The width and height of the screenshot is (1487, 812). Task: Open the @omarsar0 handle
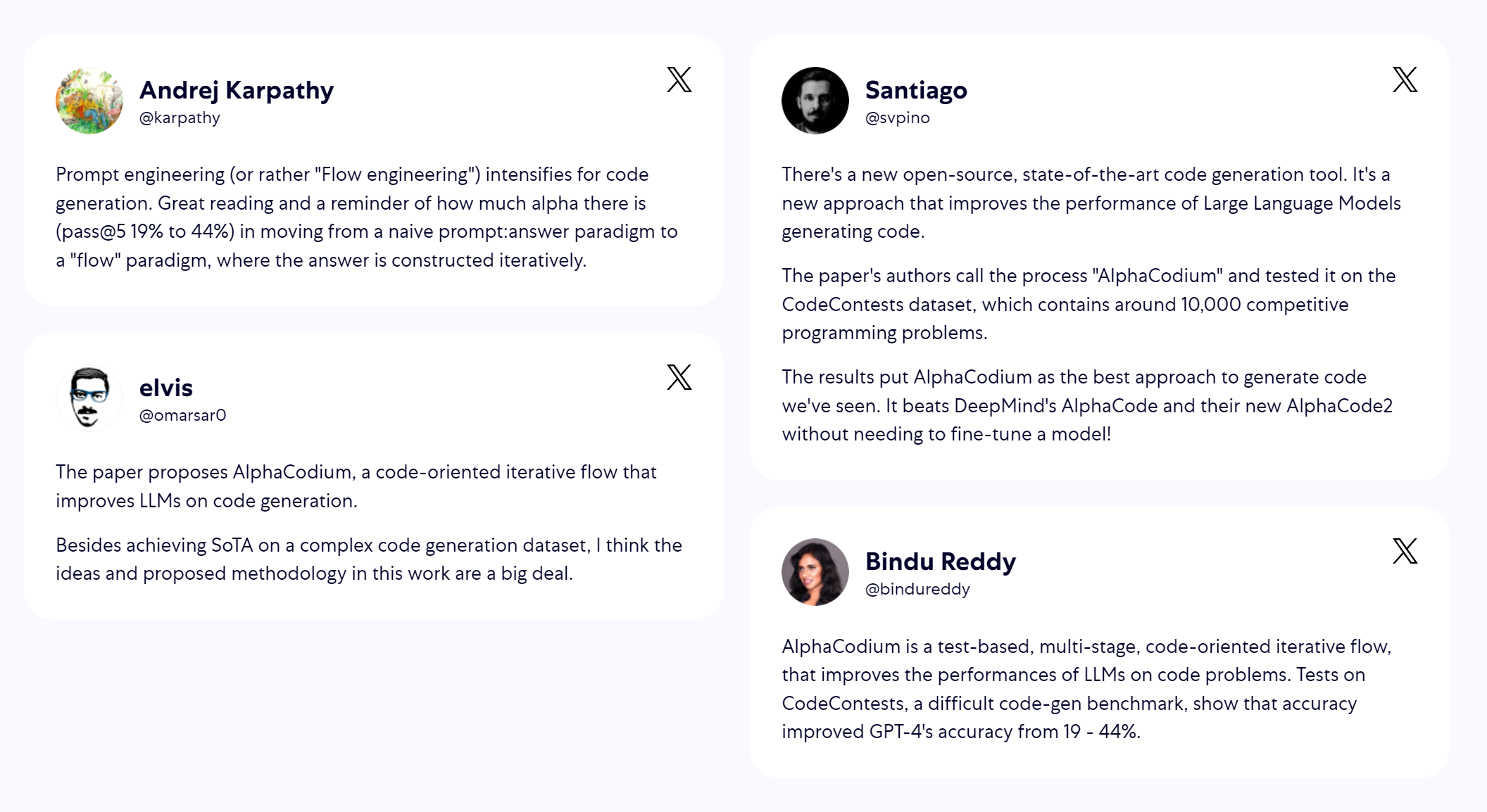183,415
